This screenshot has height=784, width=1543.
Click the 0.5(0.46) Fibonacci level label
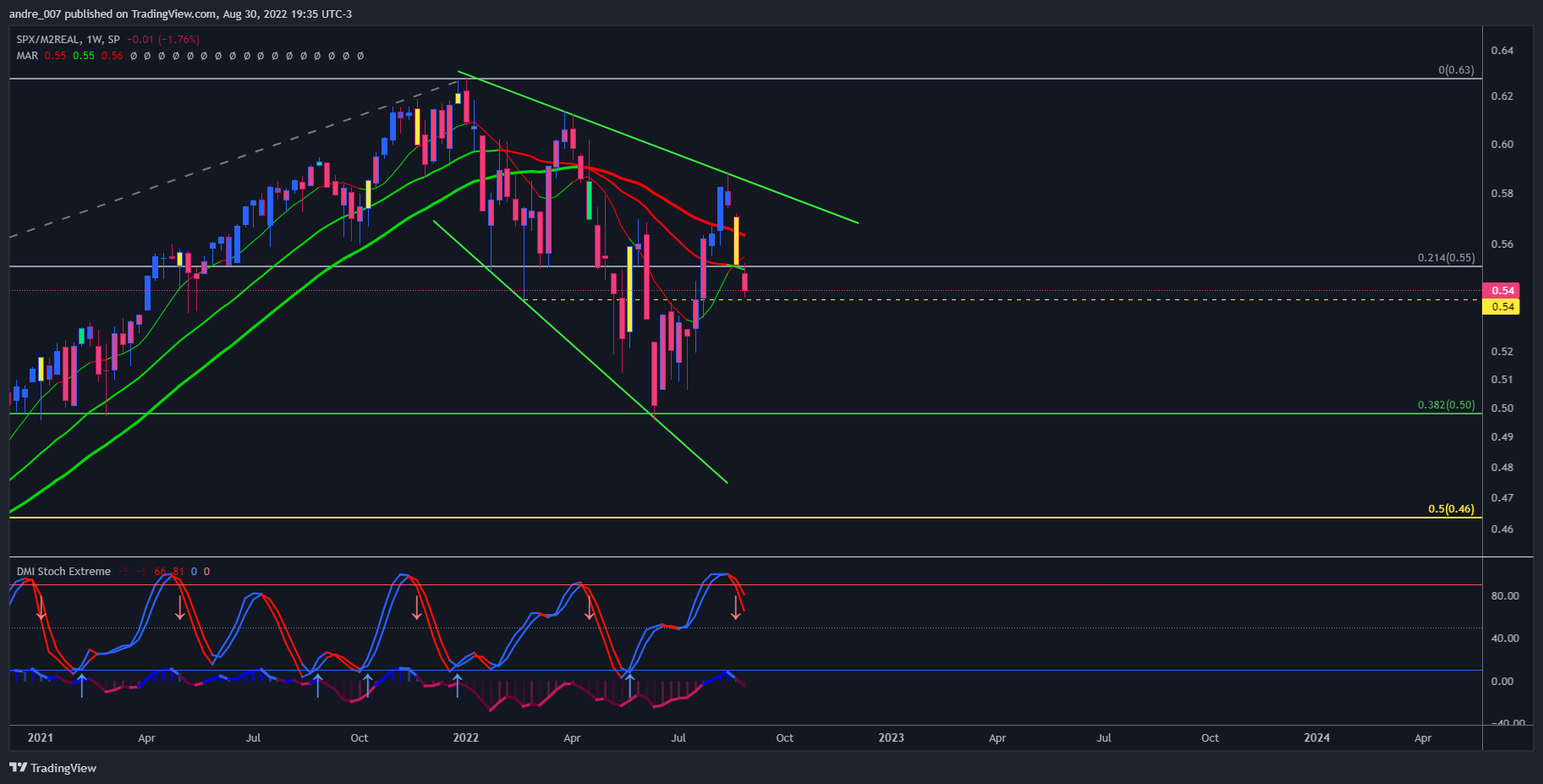(x=1451, y=509)
